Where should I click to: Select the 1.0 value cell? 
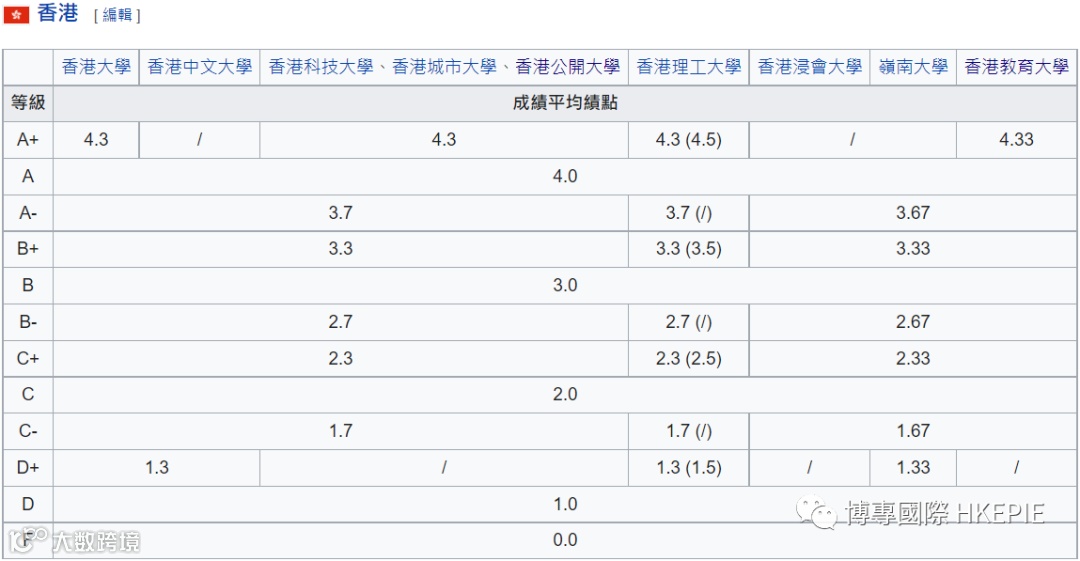point(565,504)
